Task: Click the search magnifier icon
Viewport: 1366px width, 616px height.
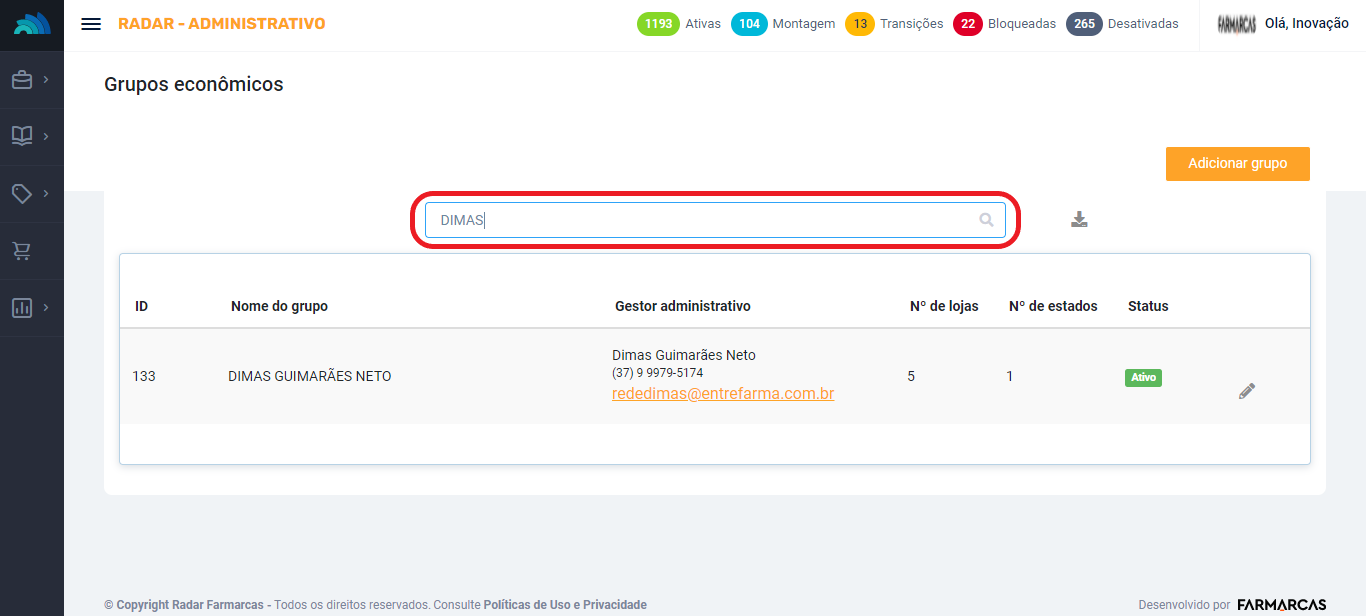Action: [986, 220]
